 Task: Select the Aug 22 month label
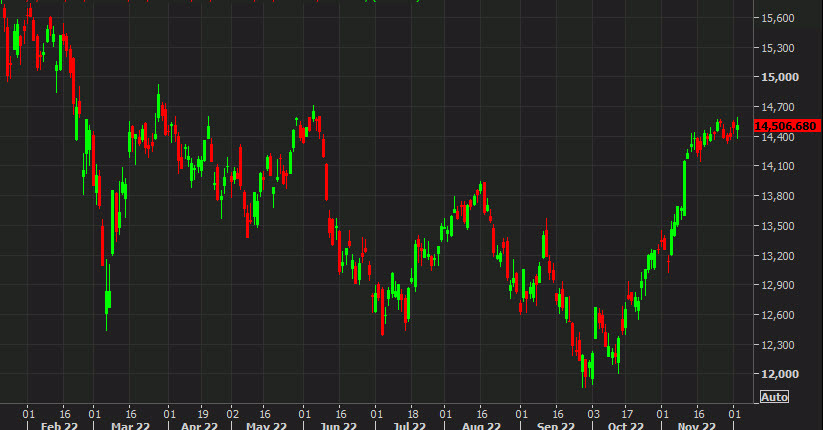[481, 425]
